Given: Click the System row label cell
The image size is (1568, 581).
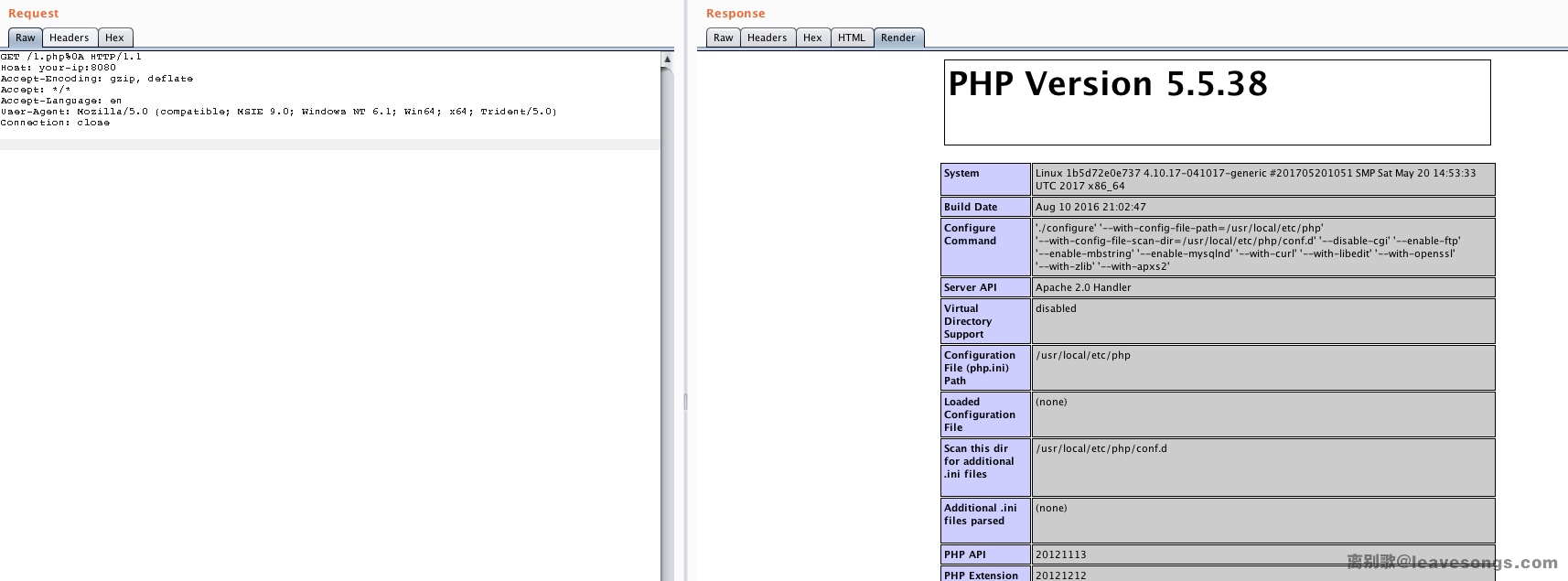Looking at the screenshot, I should (984, 179).
